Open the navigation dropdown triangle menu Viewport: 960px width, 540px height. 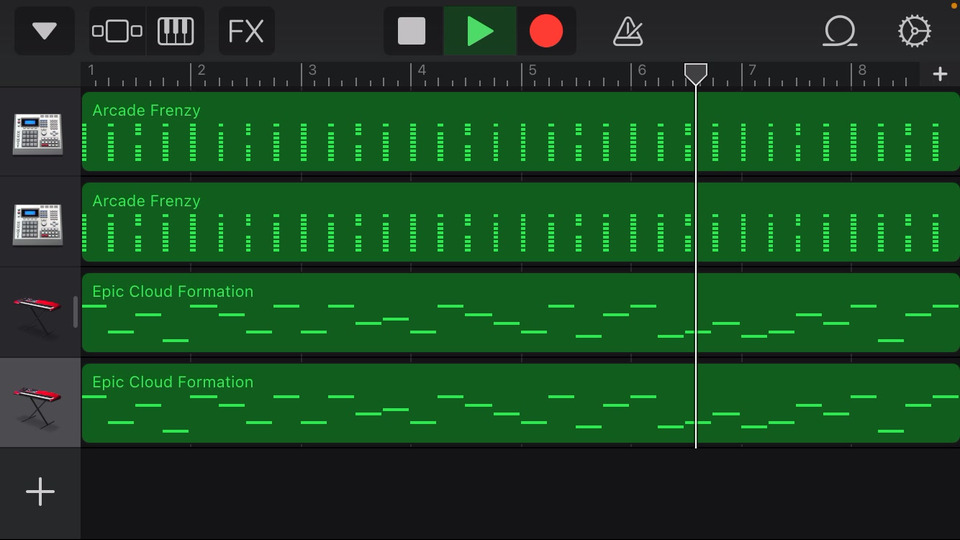tap(44, 31)
